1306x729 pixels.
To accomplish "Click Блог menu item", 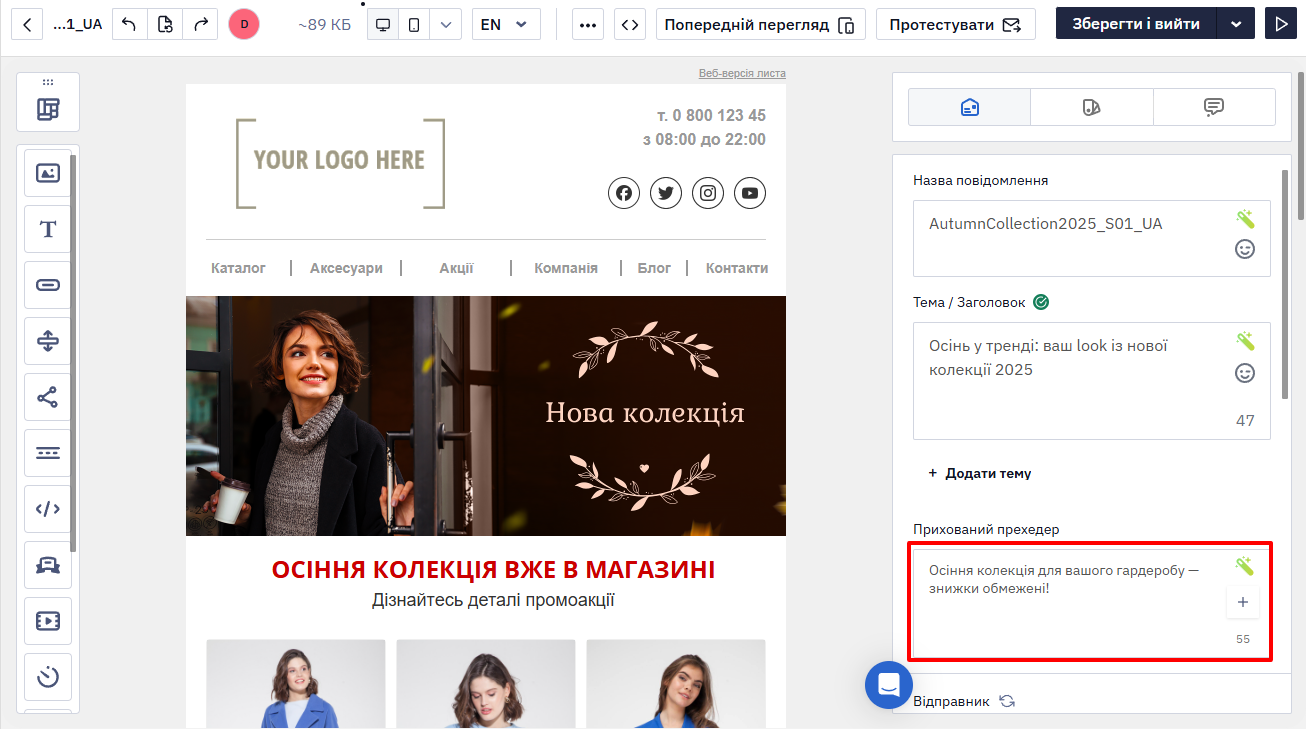I will [x=654, y=268].
